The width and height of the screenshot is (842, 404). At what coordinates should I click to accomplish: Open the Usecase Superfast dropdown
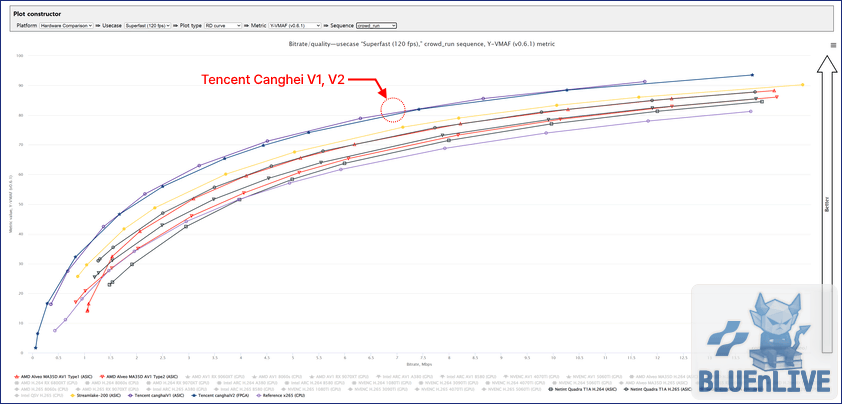coord(148,25)
